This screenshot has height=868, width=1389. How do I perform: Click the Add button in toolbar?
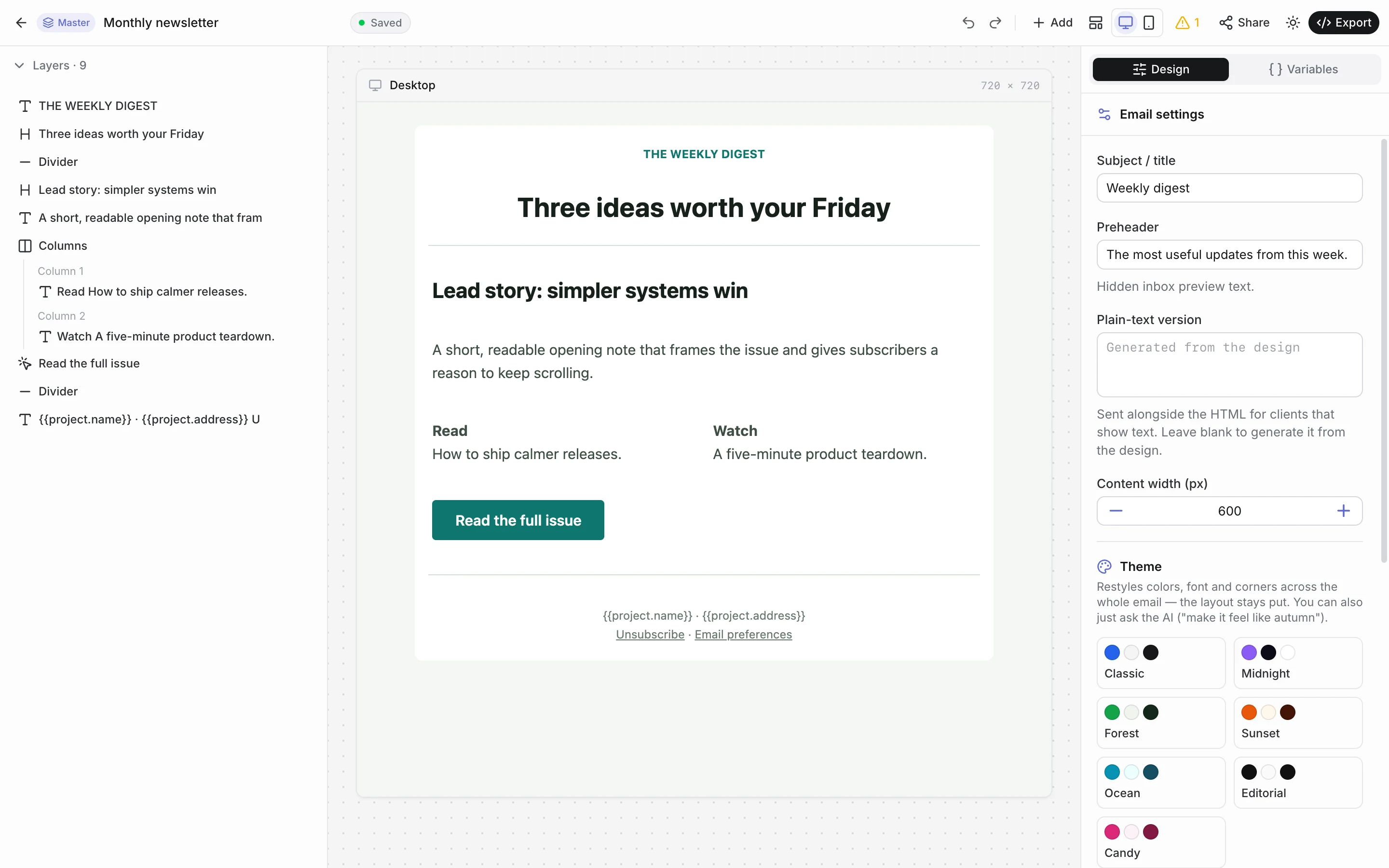point(1052,22)
